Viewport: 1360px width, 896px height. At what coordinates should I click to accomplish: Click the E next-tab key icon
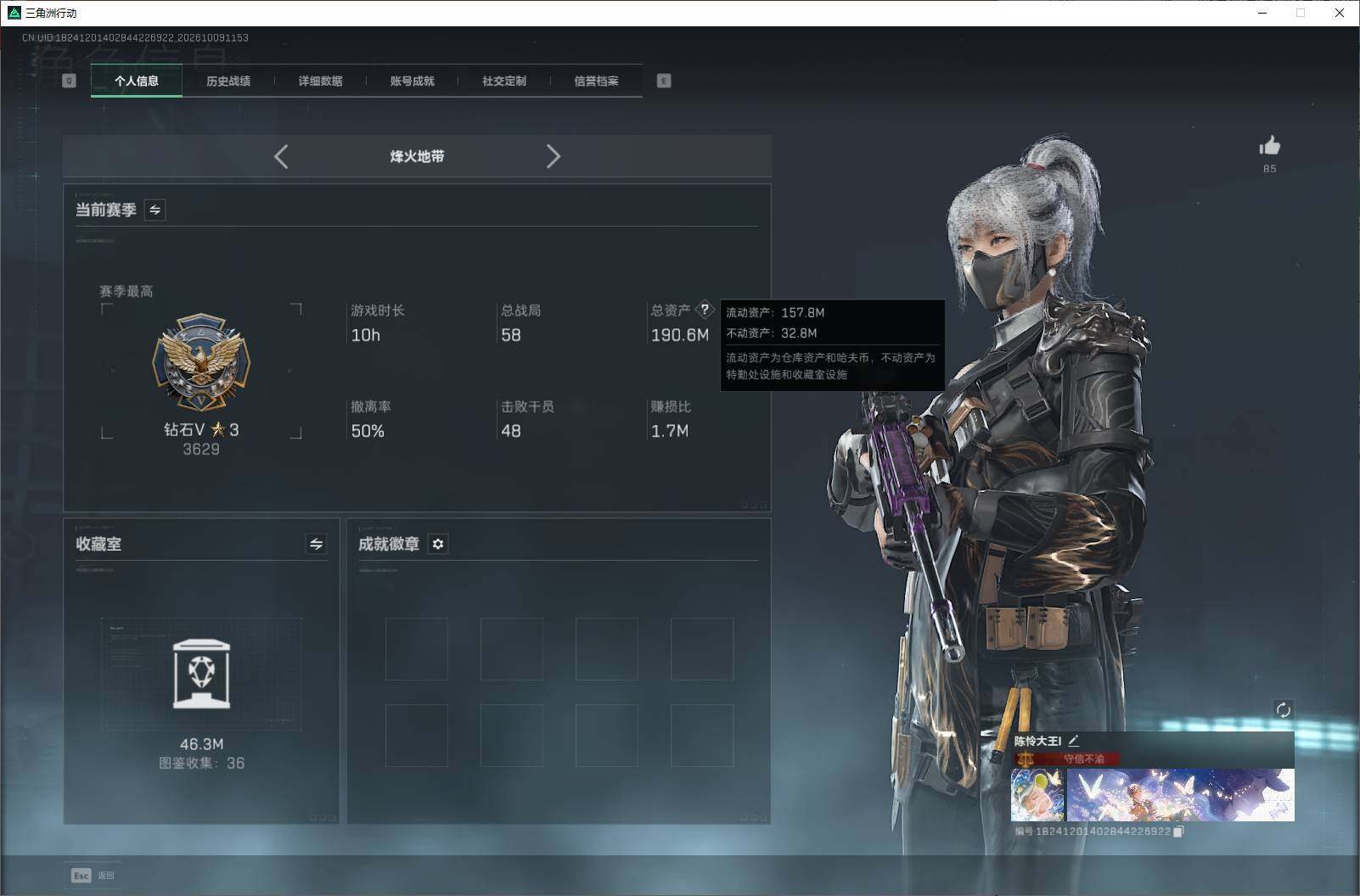pos(664,81)
